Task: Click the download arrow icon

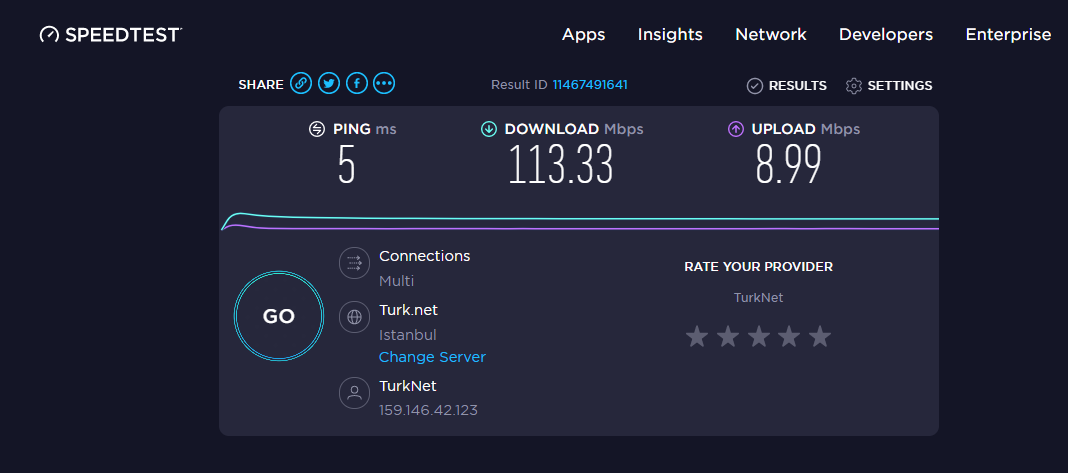Action: click(x=489, y=129)
